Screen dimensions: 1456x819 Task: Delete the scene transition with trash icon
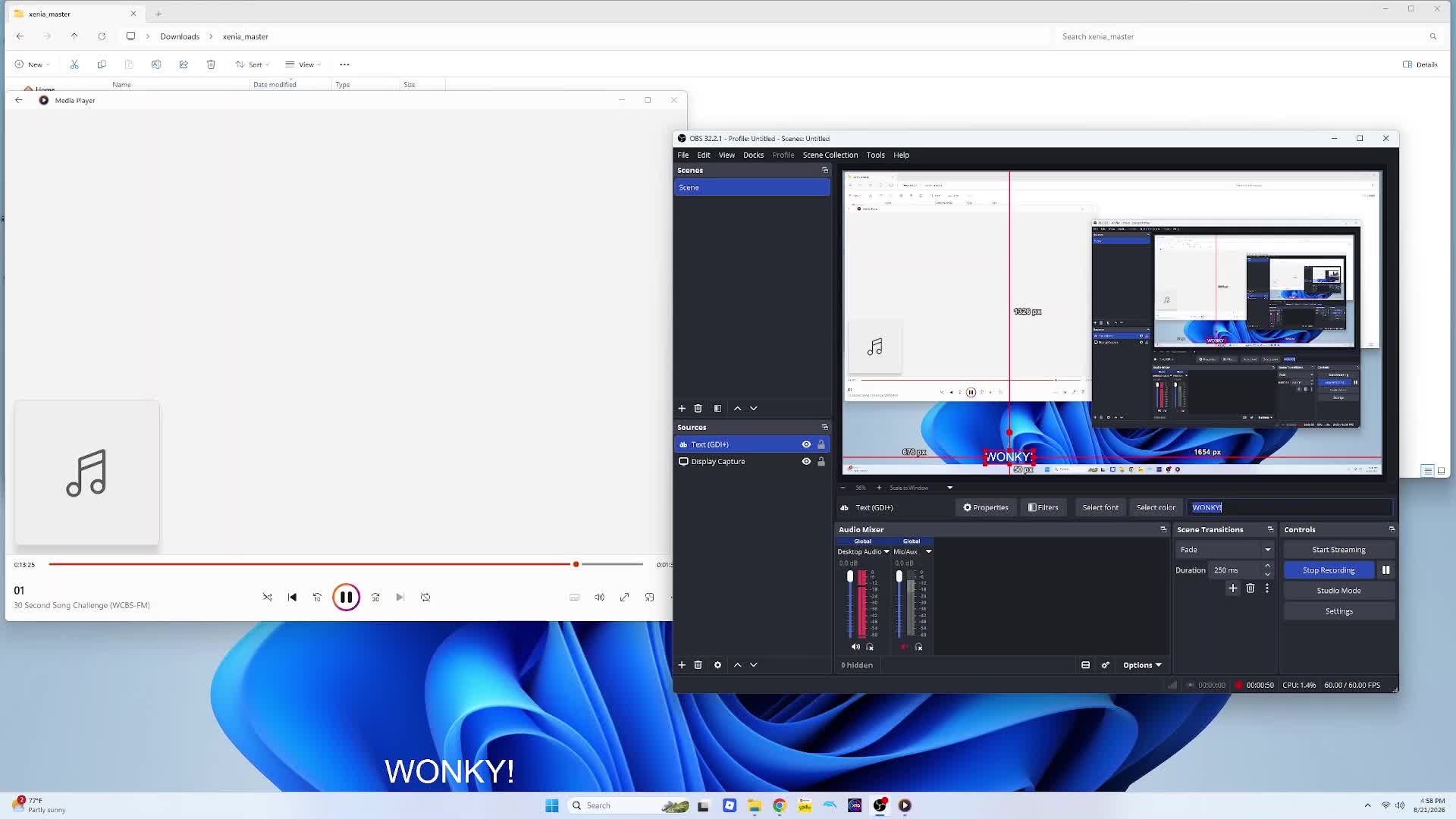(x=1250, y=588)
